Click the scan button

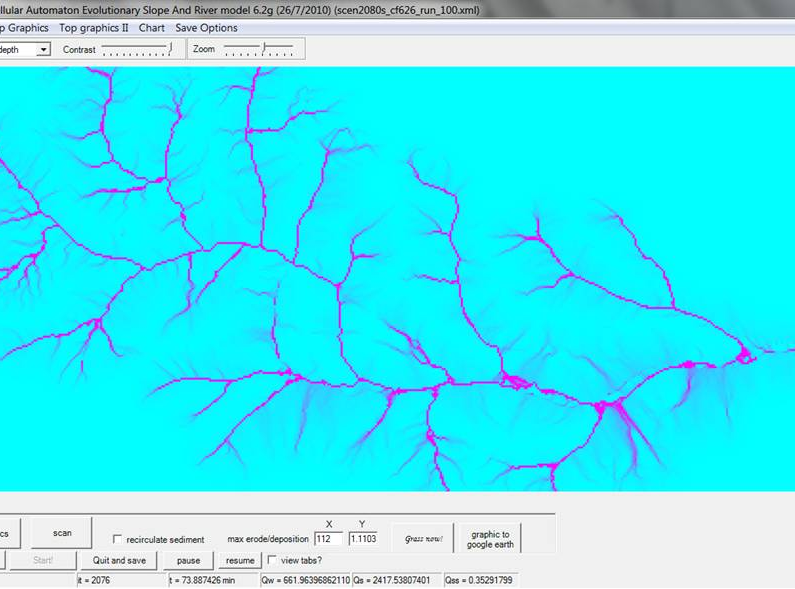tap(62, 533)
